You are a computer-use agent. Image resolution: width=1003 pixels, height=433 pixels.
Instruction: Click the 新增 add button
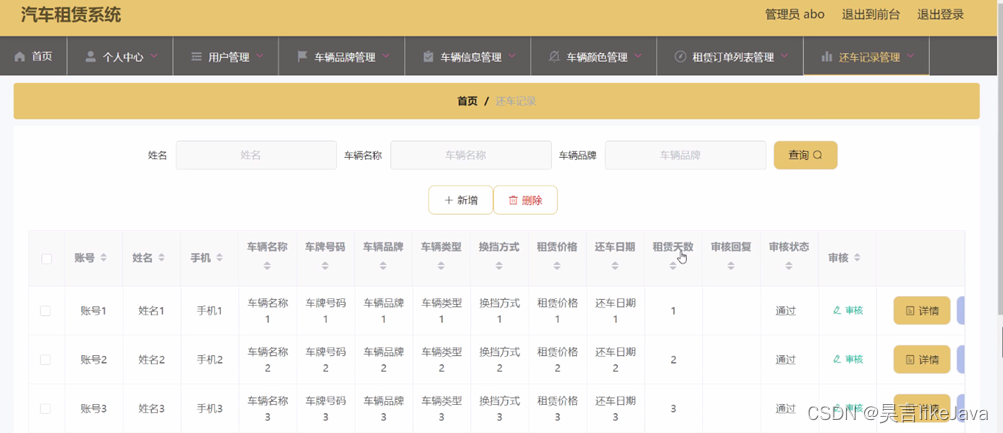461,200
